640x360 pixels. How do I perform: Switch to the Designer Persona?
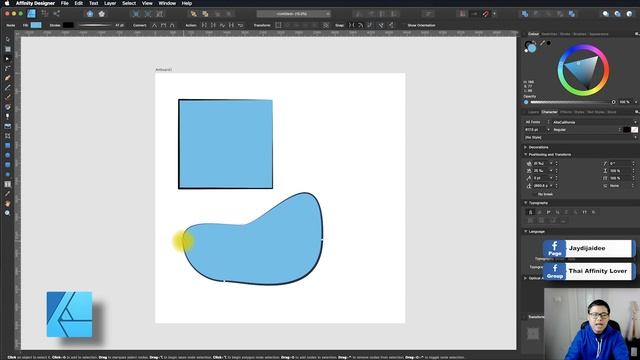tap(31, 13)
